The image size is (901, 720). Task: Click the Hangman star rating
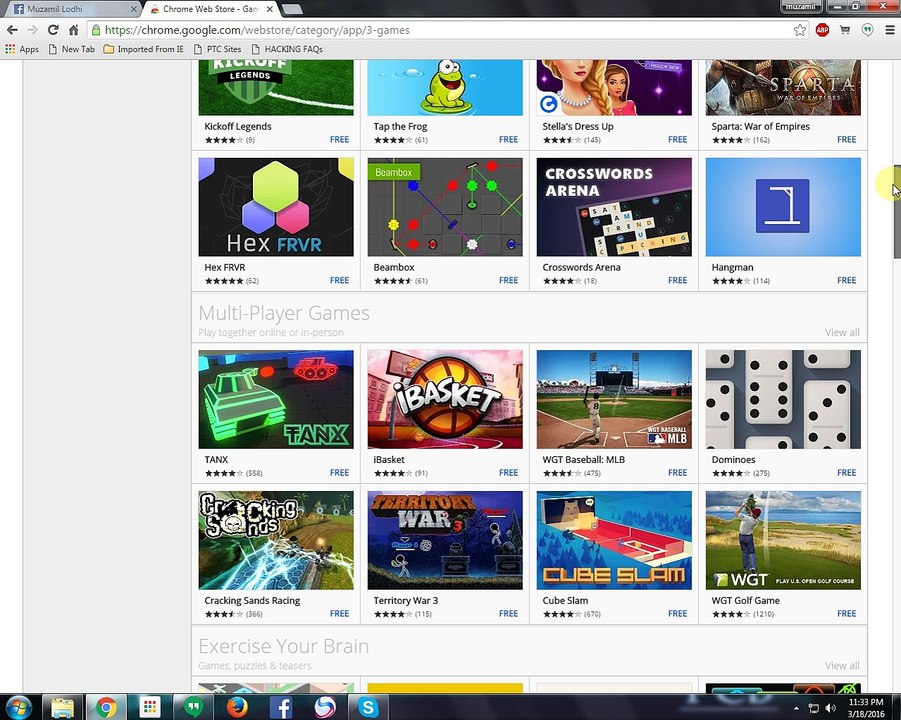(x=731, y=281)
